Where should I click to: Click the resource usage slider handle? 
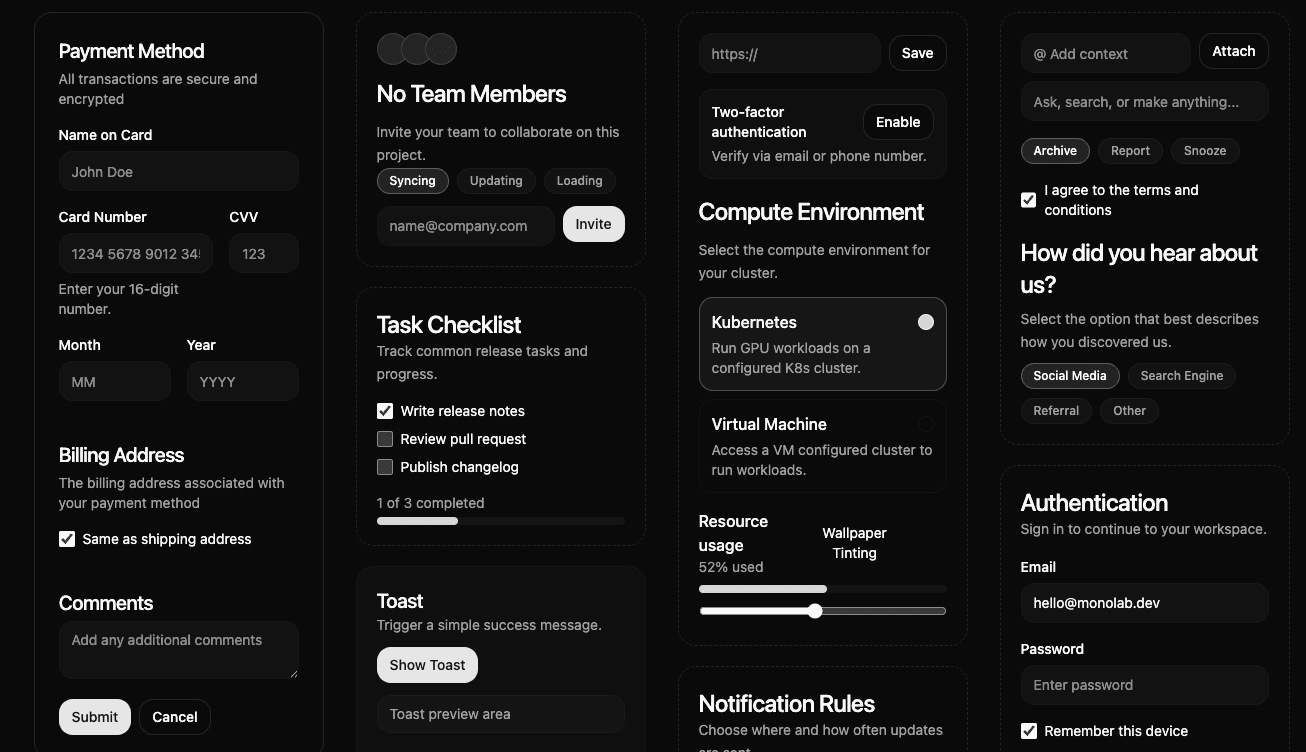coord(815,611)
